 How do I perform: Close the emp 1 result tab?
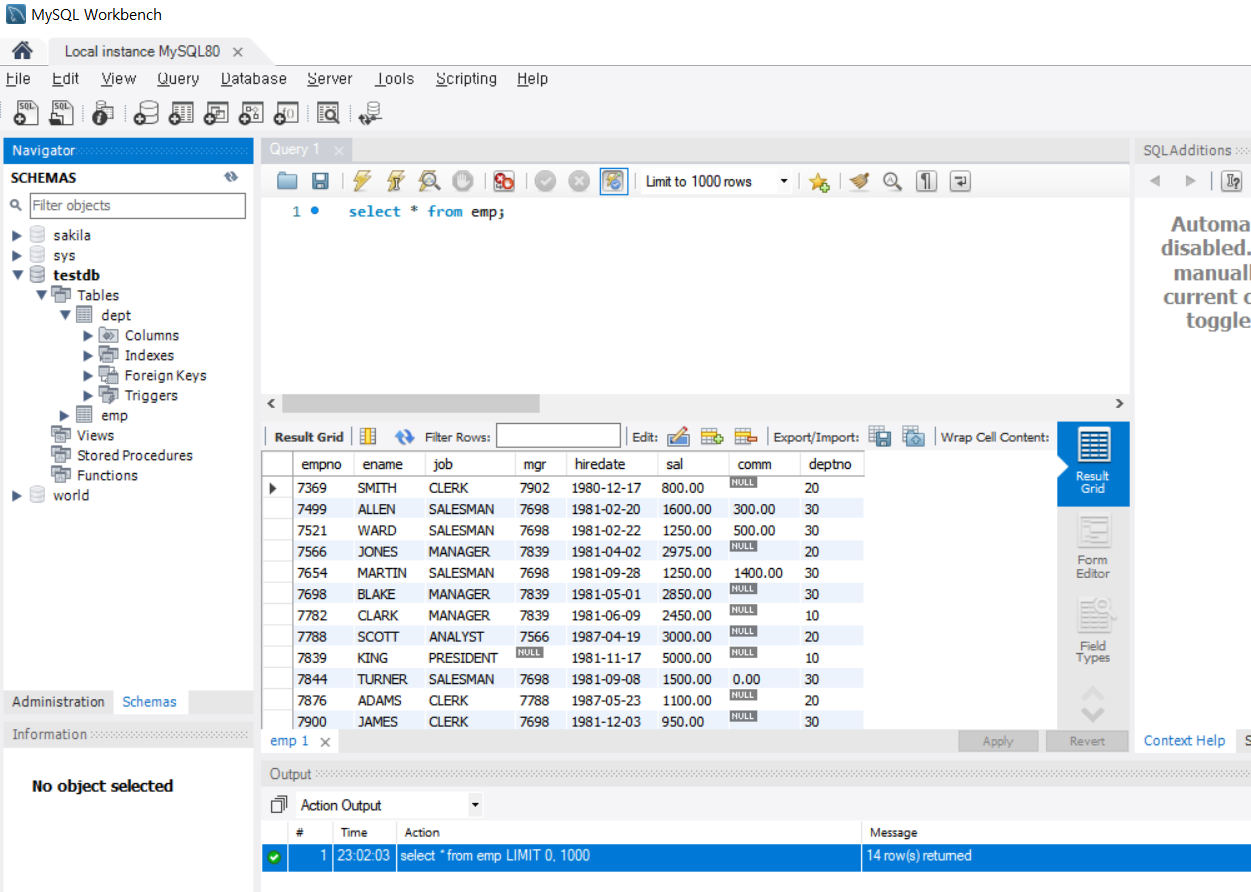(x=324, y=742)
